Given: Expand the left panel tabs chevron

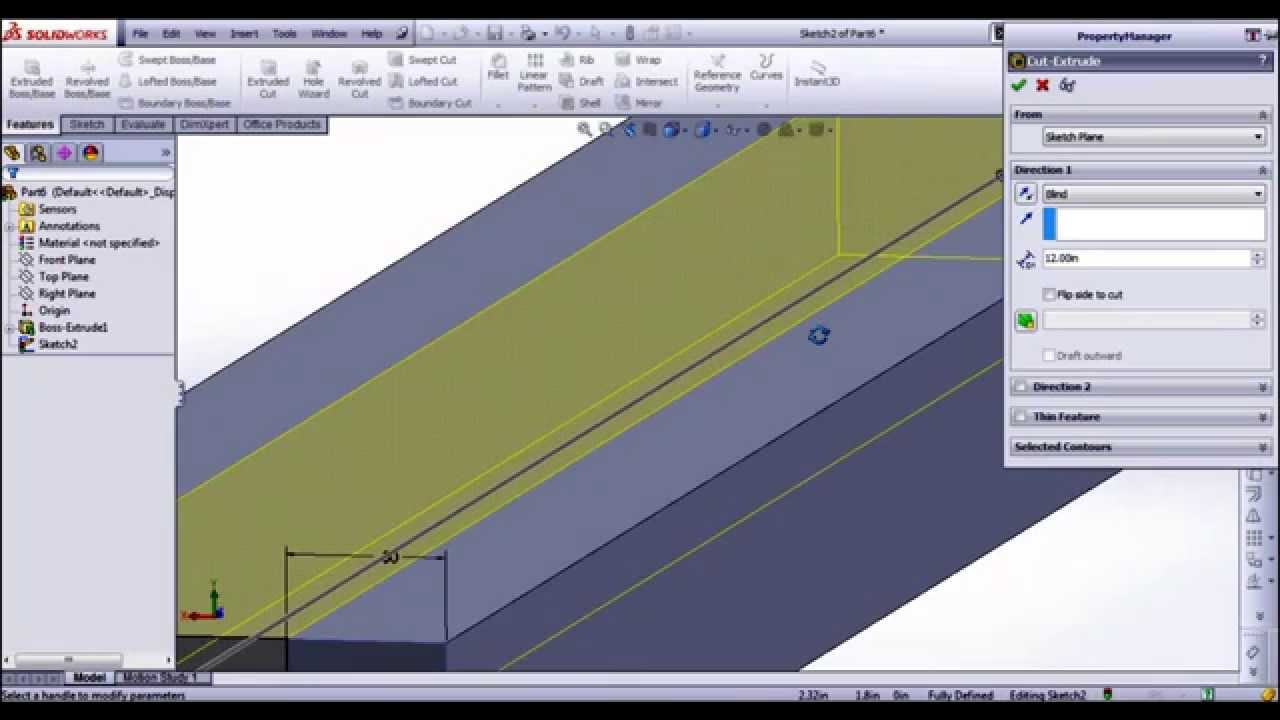Looking at the screenshot, I should click(166, 153).
